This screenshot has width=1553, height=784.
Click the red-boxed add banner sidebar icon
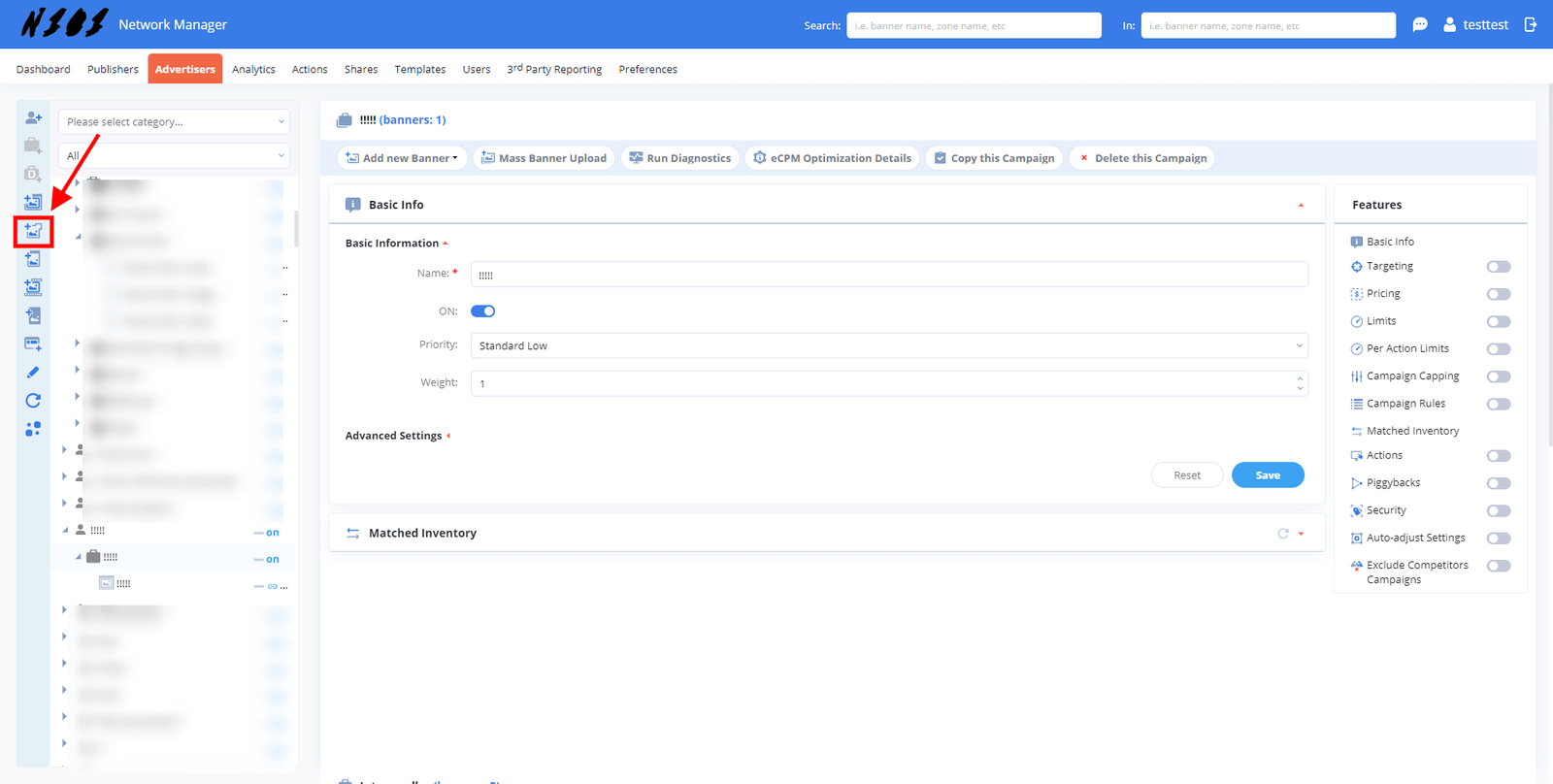pos(33,231)
